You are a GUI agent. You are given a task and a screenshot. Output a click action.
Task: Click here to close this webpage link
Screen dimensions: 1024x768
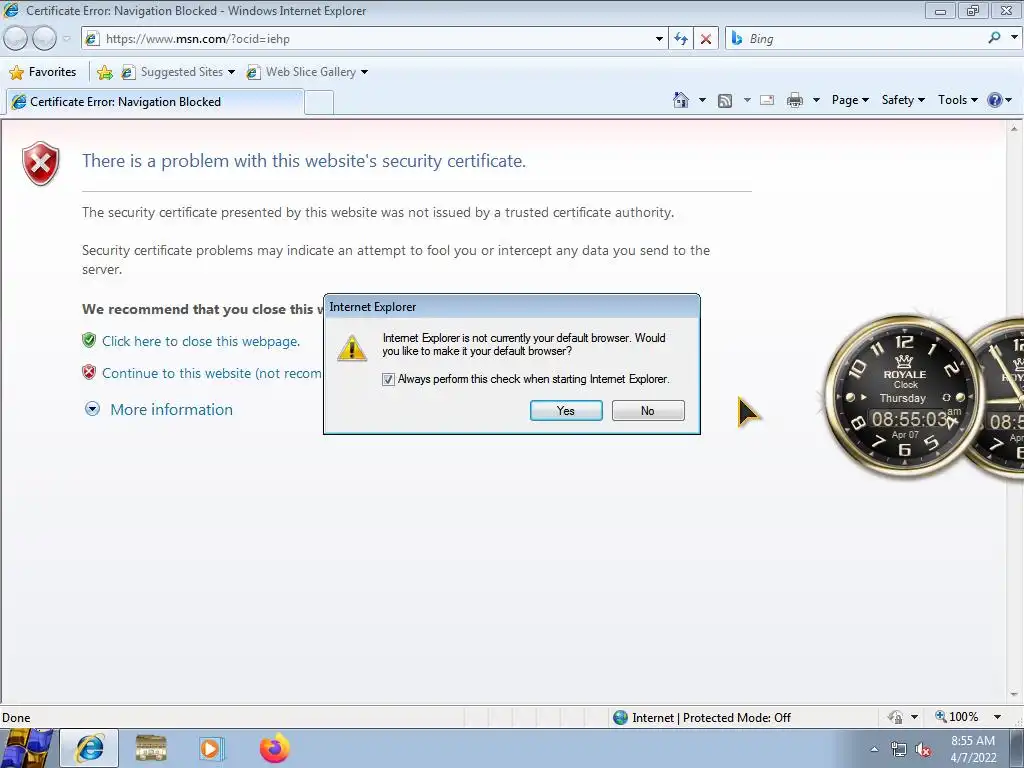200,341
